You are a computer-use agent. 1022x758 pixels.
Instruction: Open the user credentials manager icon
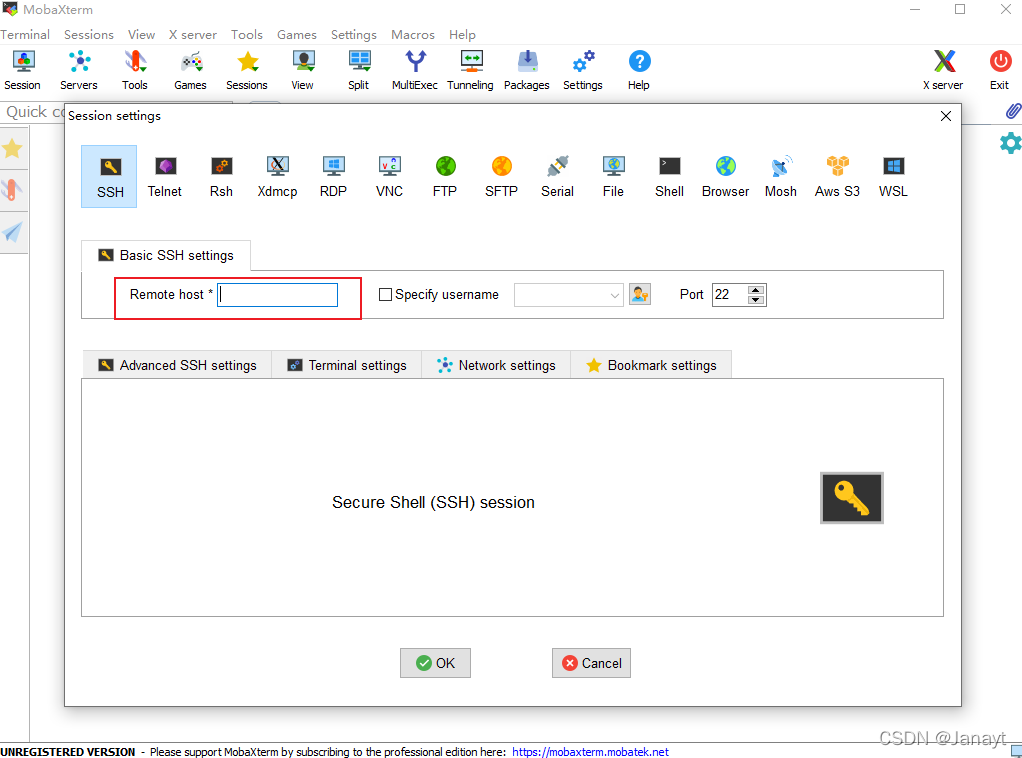[640, 295]
